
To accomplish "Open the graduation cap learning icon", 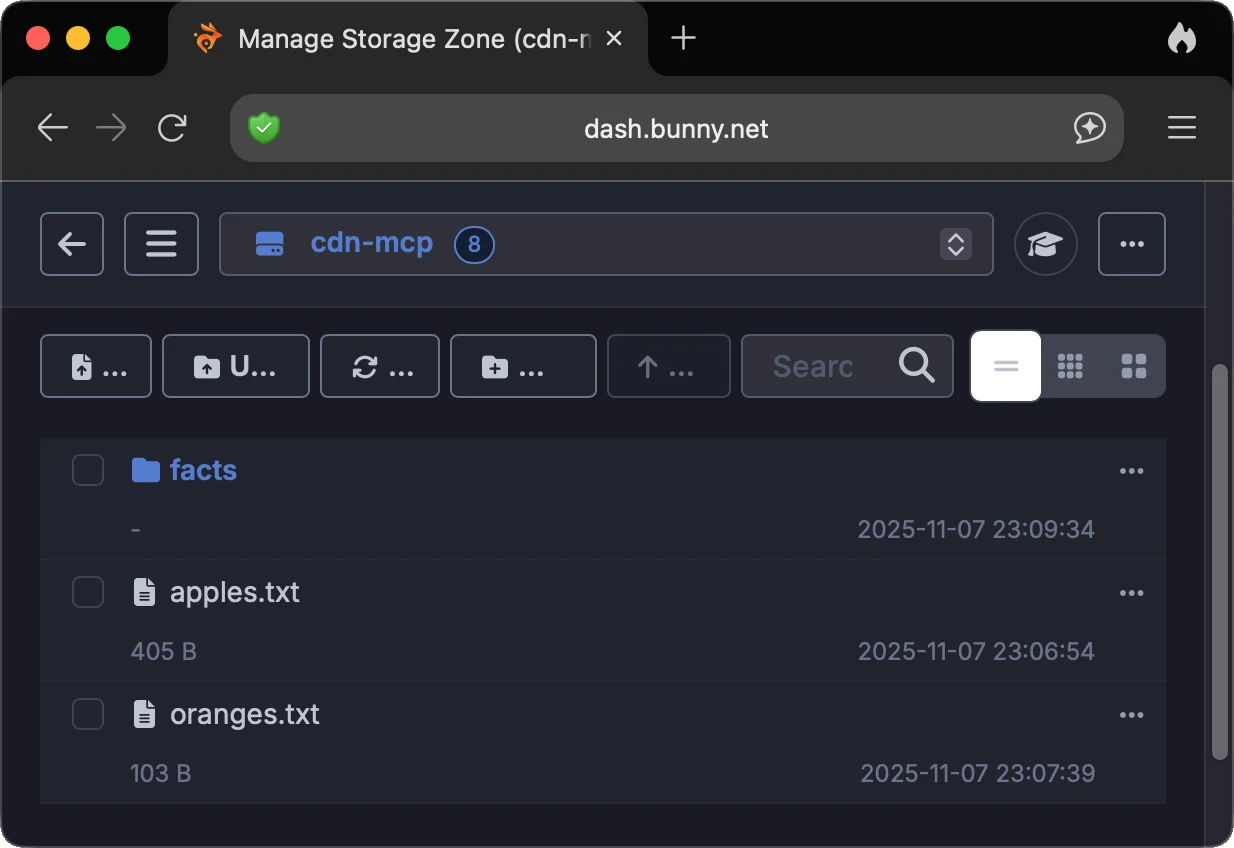I will [1046, 244].
